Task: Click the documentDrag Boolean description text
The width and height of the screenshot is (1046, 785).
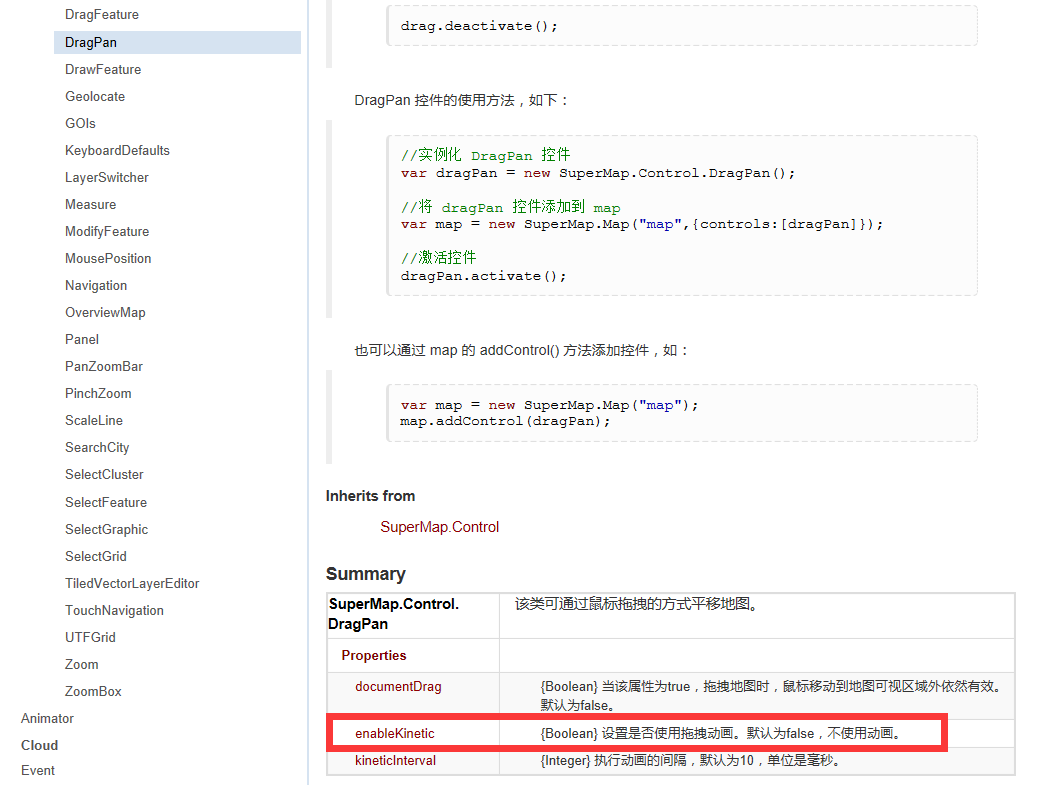Action: 771,696
